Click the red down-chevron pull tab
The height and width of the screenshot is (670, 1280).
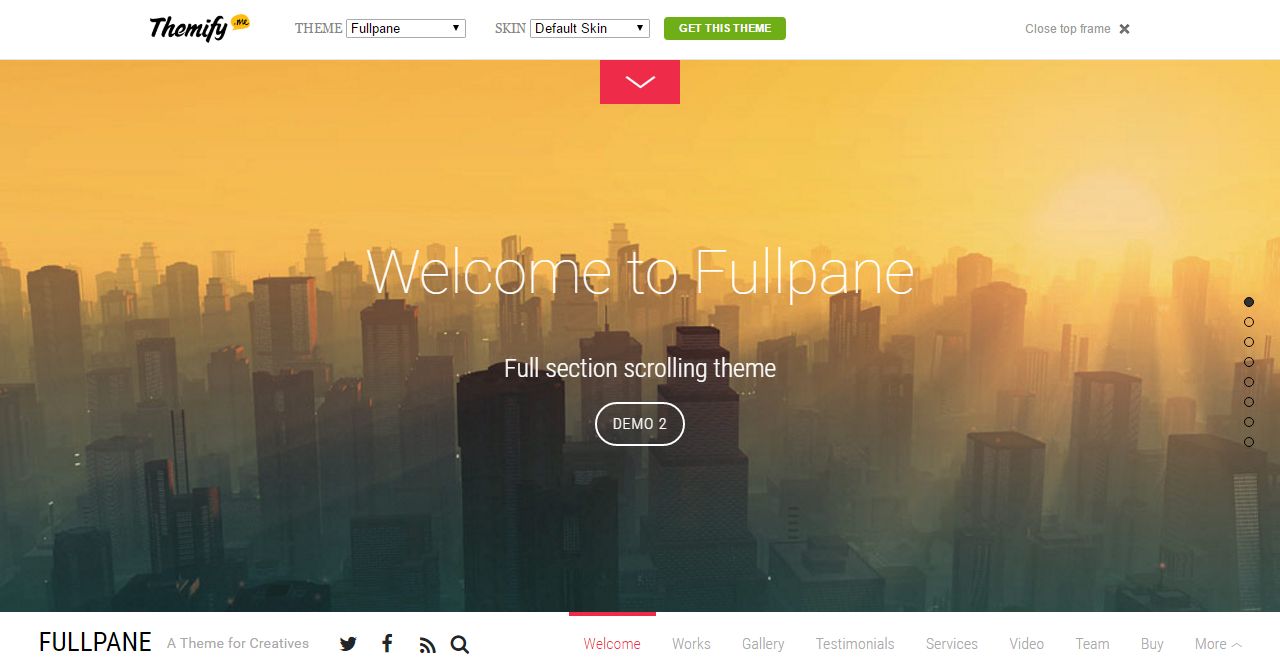click(640, 82)
